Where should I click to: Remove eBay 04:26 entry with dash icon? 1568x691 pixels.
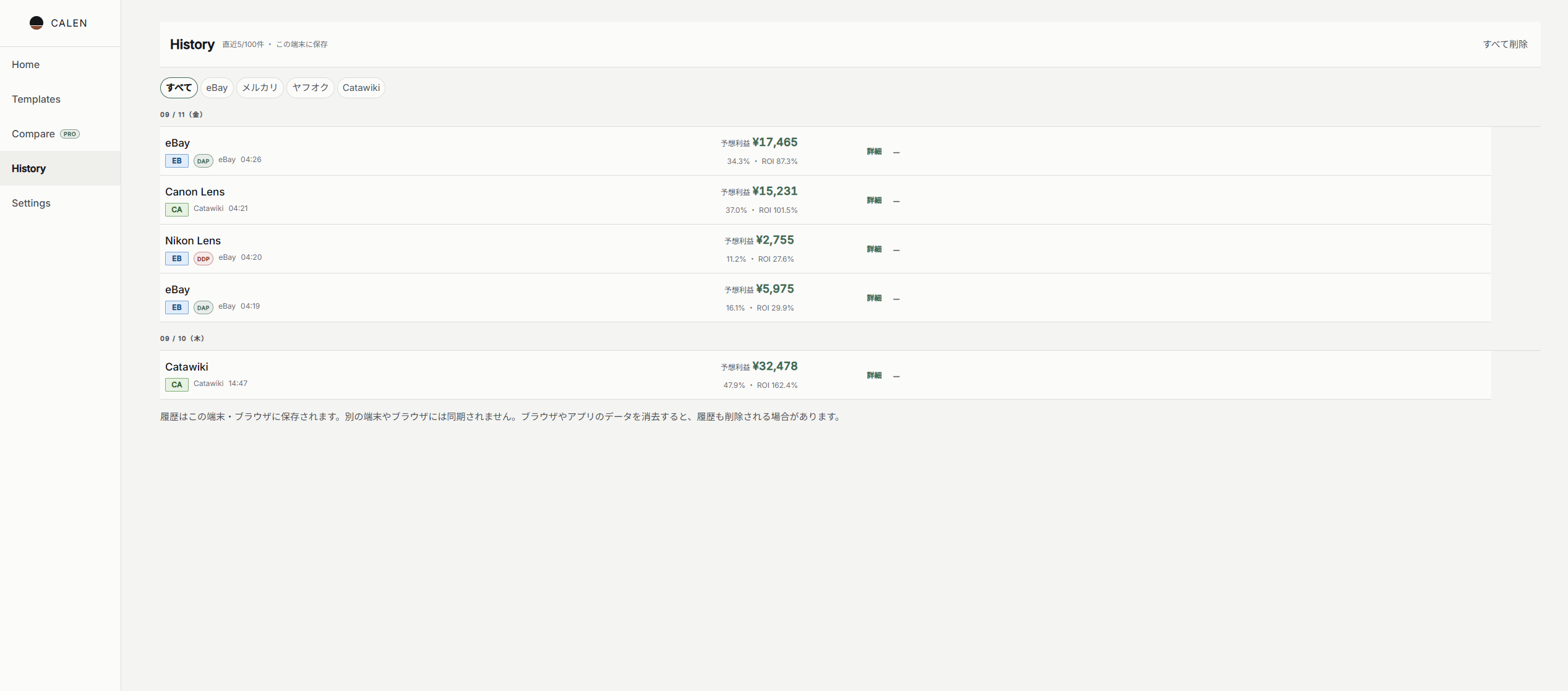[x=896, y=152]
